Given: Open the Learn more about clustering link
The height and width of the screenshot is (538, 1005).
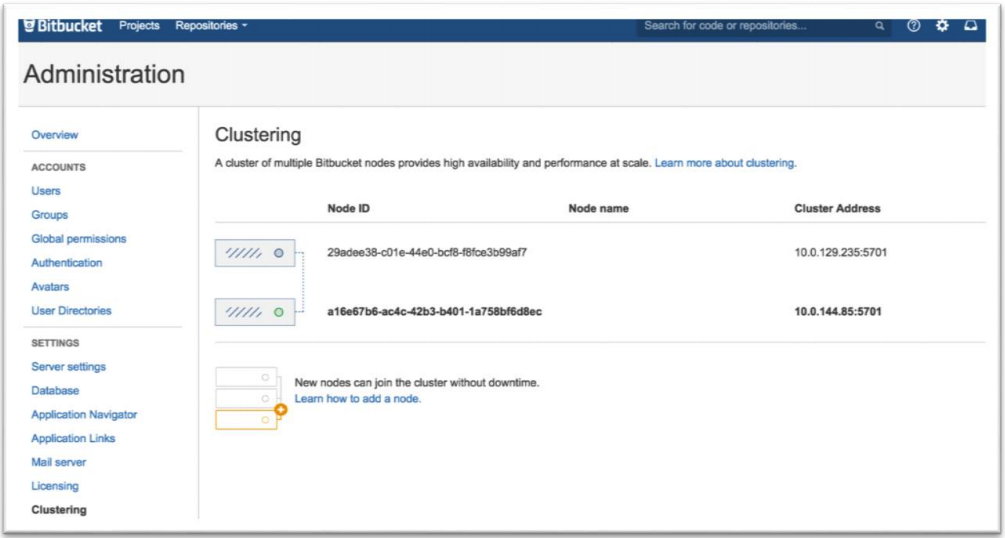Looking at the screenshot, I should 725,163.
